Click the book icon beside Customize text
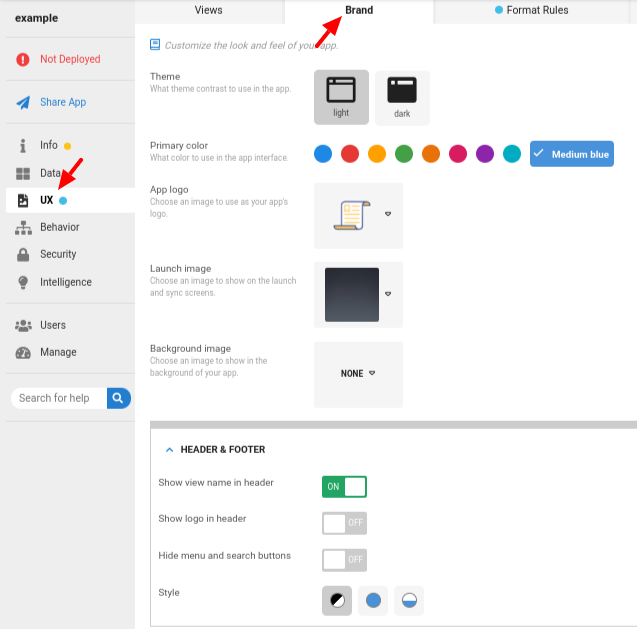 pos(155,45)
